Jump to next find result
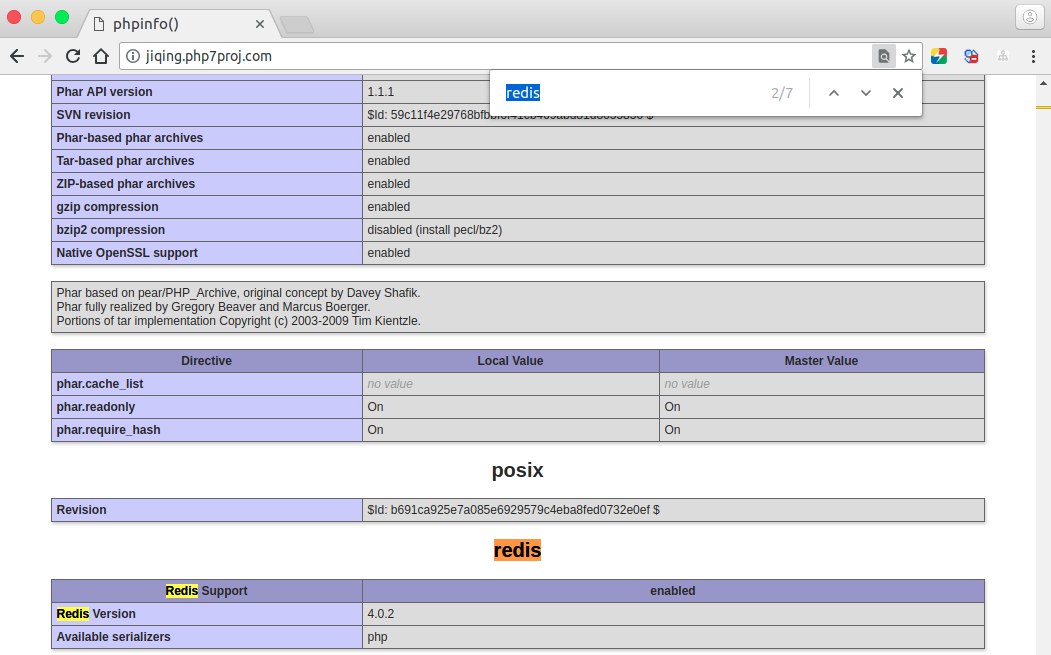The height and width of the screenshot is (655, 1051). coord(866,93)
